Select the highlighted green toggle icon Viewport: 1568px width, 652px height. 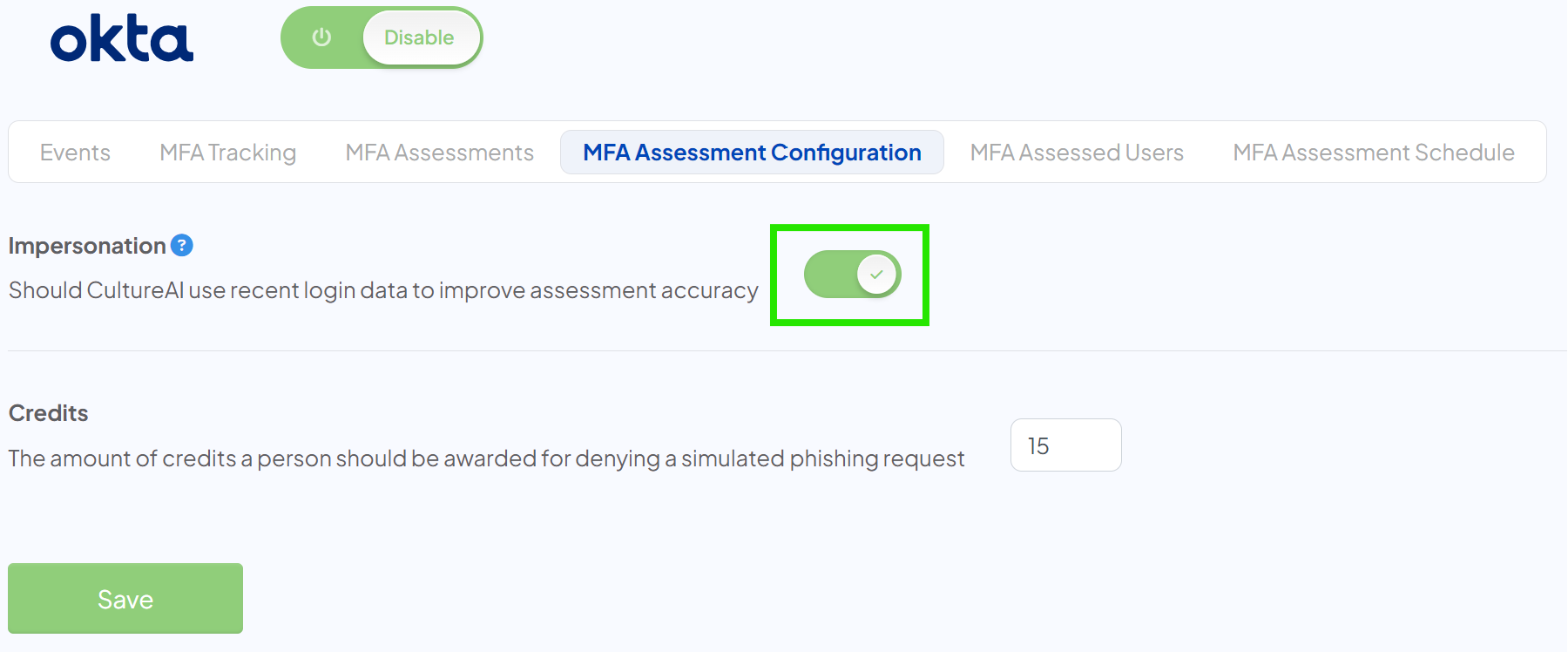click(848, 274)
